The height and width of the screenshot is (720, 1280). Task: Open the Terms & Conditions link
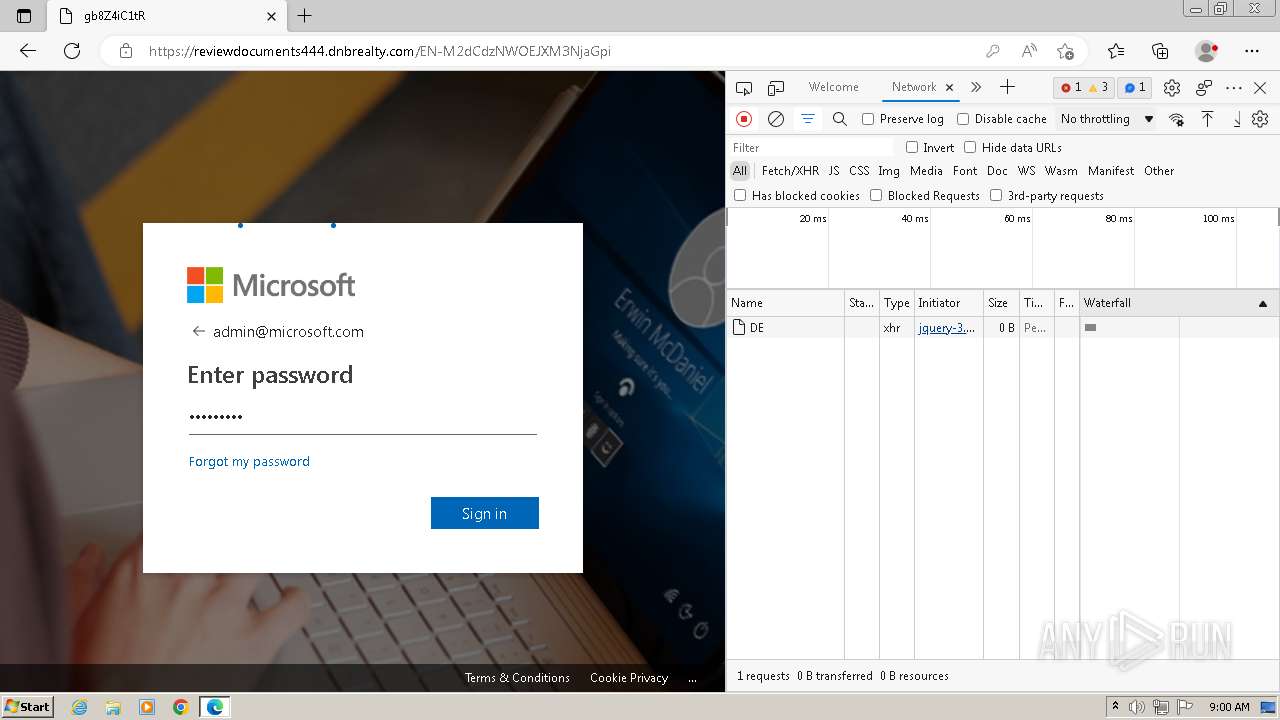[x=517, y=678]
